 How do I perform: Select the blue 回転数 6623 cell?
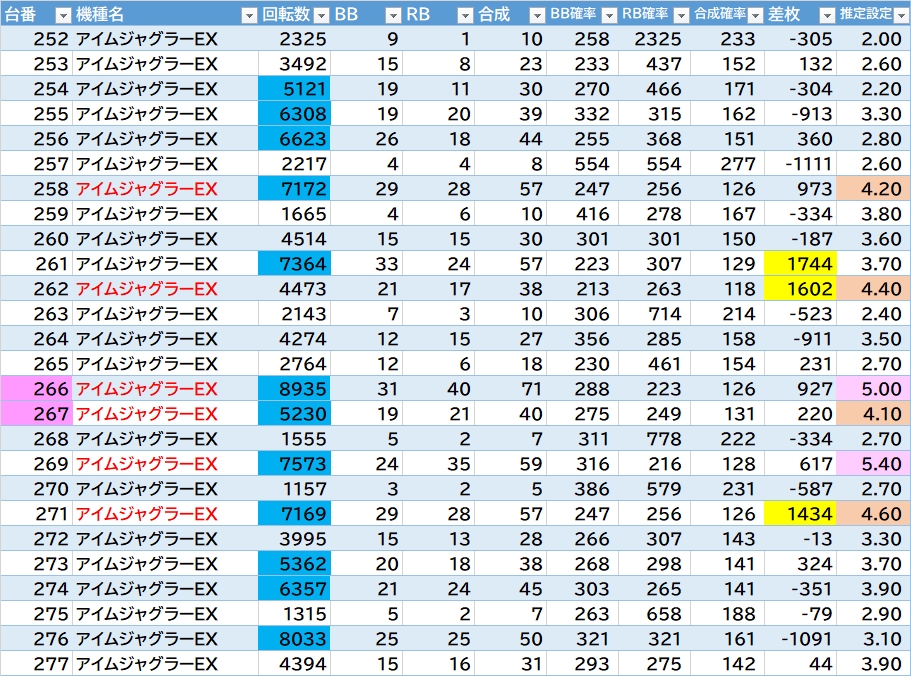(294, 139)
